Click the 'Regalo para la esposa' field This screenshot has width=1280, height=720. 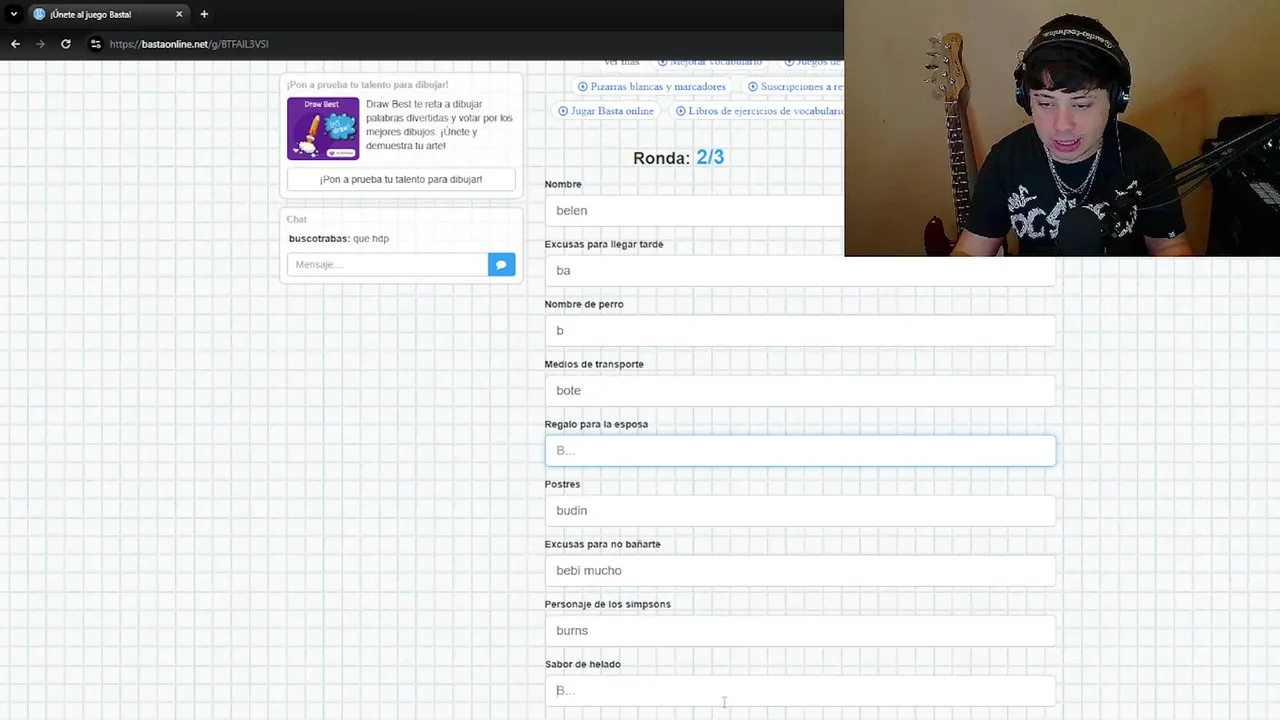pos(800,450)
